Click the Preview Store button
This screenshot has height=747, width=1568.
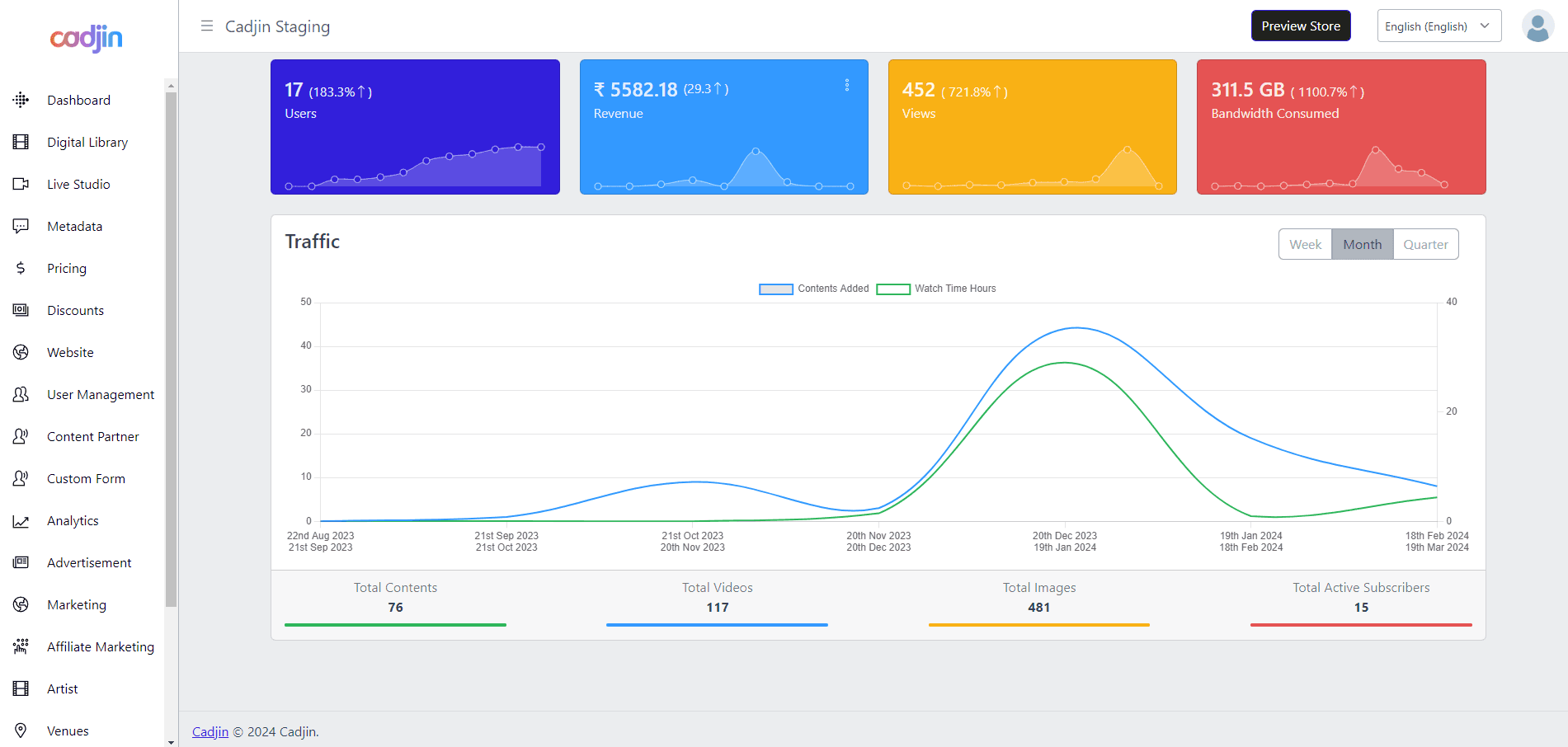1300,26
